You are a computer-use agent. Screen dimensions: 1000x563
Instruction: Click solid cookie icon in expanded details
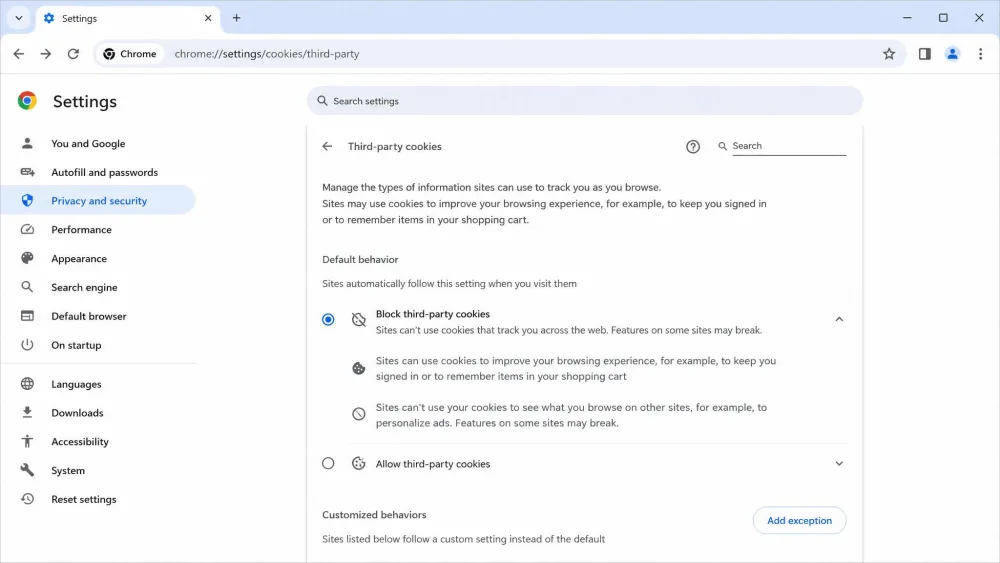tap(358, 369)
